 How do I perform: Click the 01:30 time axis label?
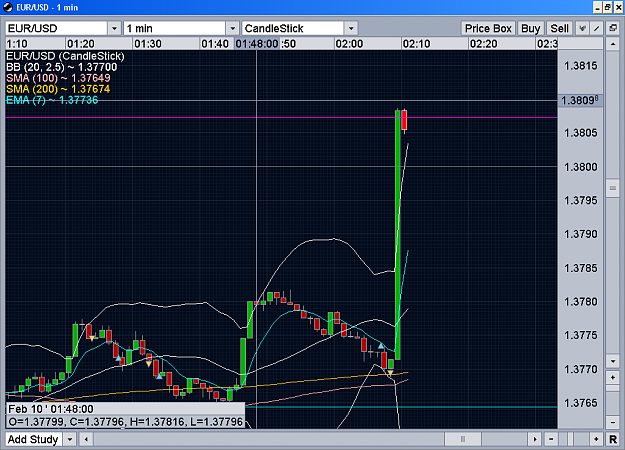(x=148, y=43)
